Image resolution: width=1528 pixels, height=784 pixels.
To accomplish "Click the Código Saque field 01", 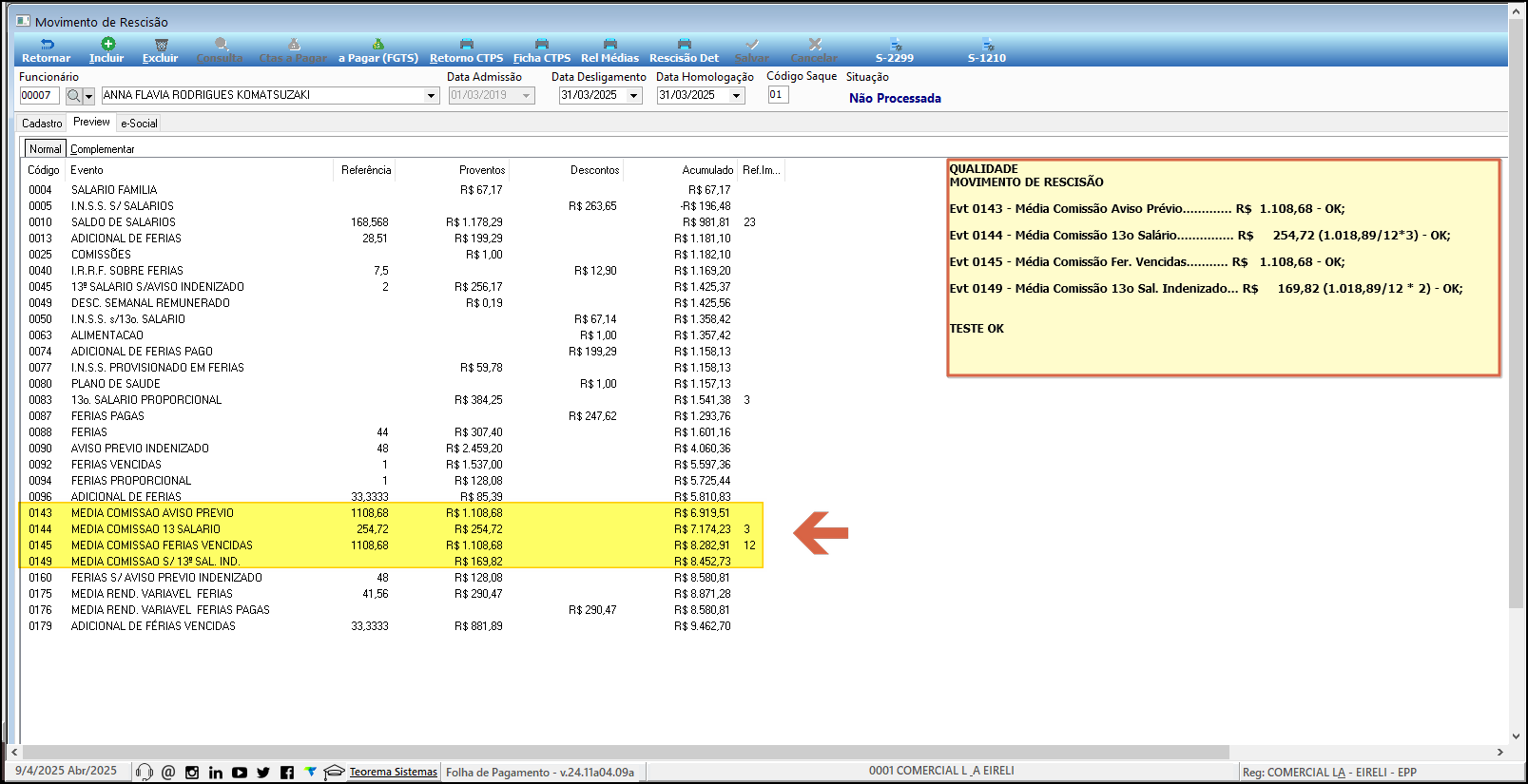I will tap(778, 94).
